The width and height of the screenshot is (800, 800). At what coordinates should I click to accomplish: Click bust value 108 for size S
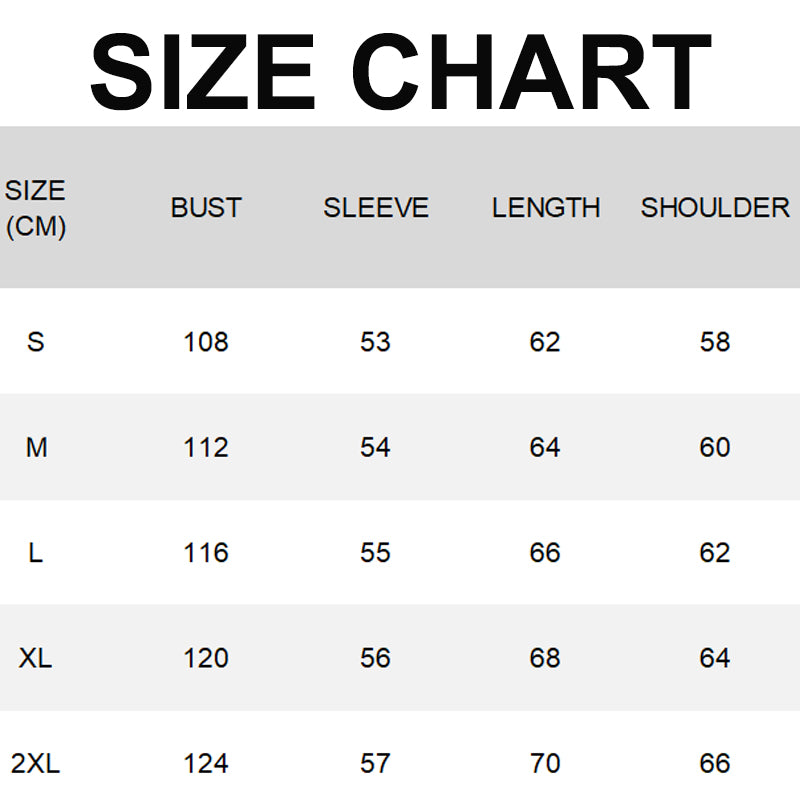pyautogui.click(x=206, y=342)
